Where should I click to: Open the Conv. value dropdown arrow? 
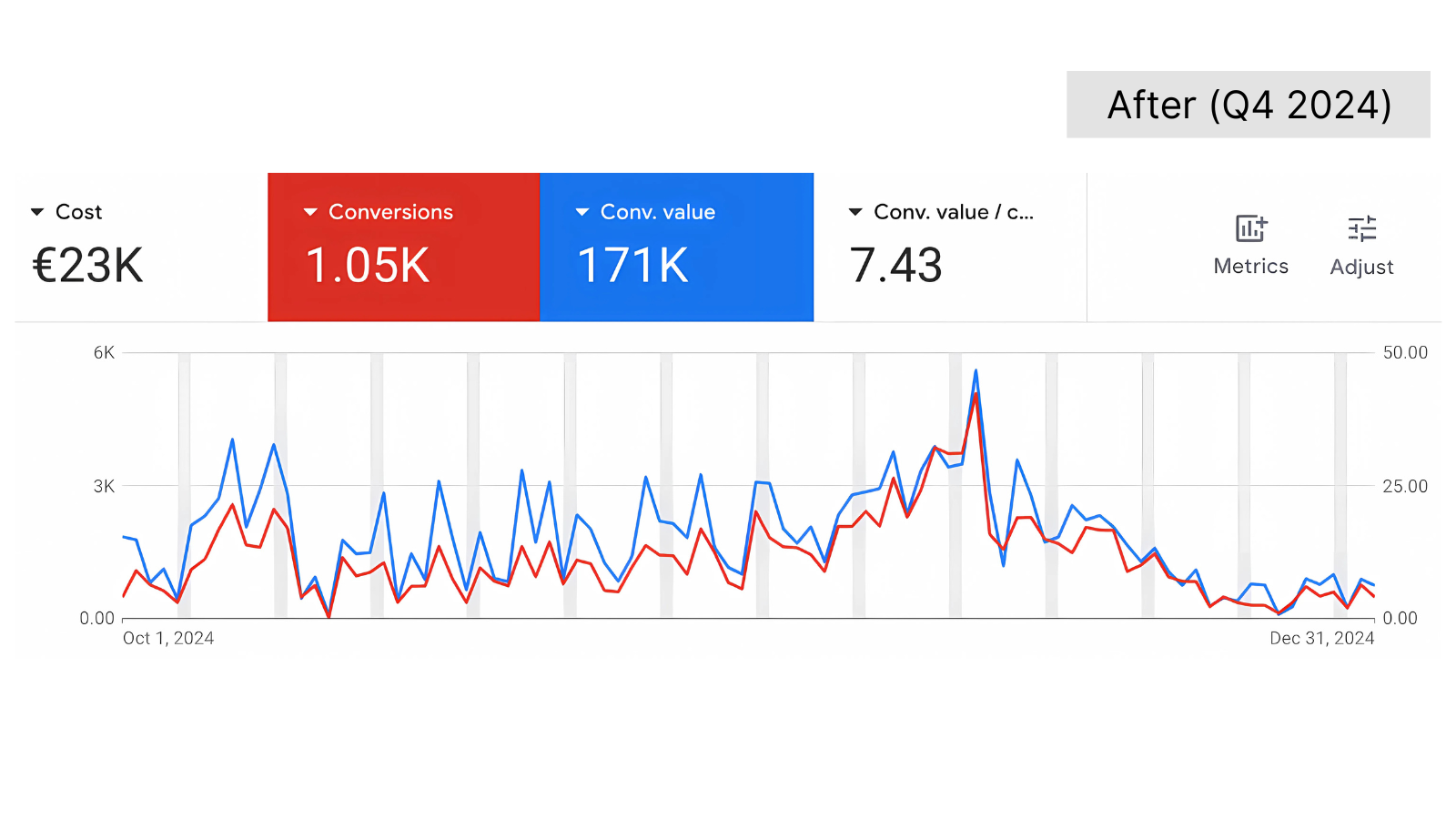[582, 212]
